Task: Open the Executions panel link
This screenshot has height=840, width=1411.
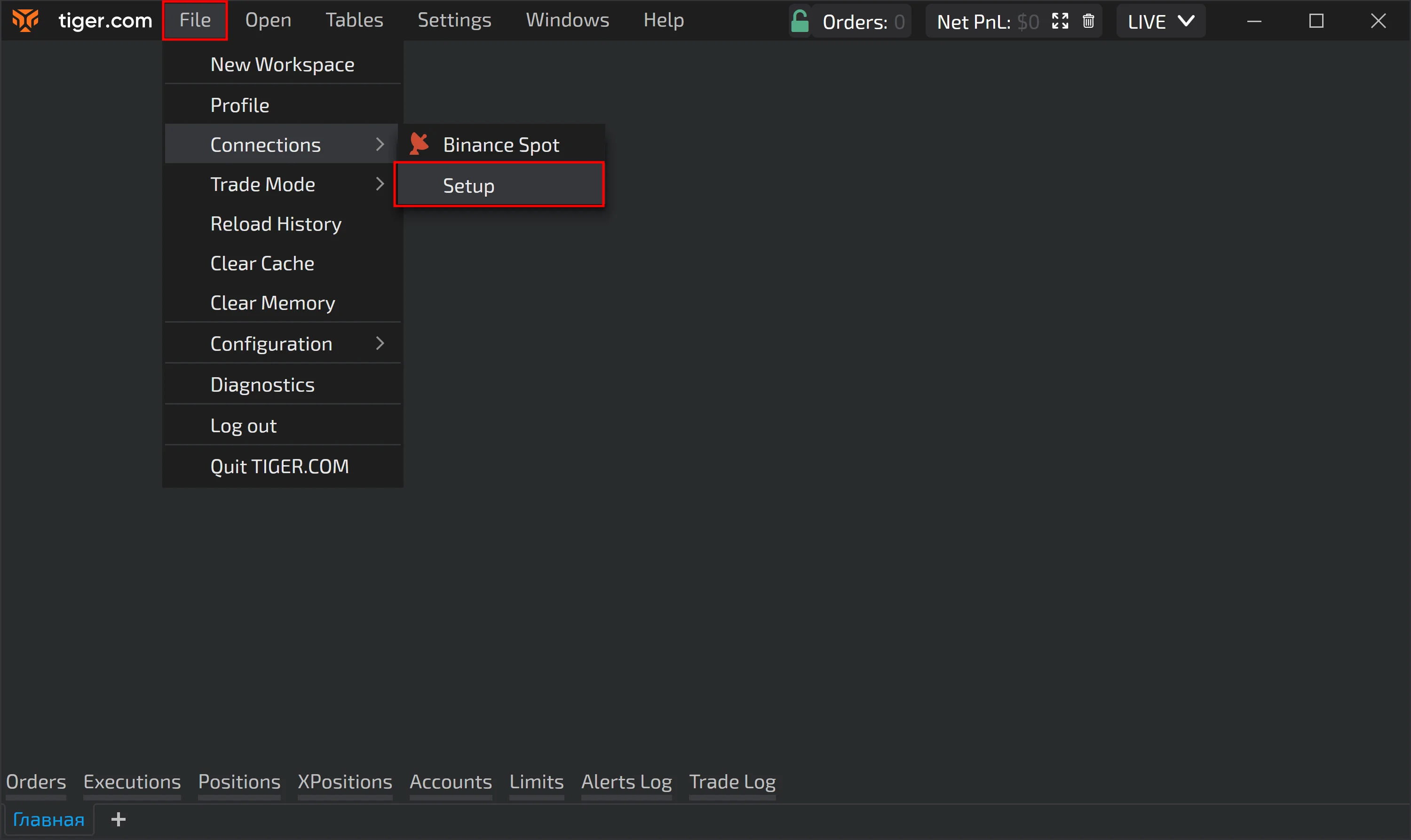Action: [132, 782]
